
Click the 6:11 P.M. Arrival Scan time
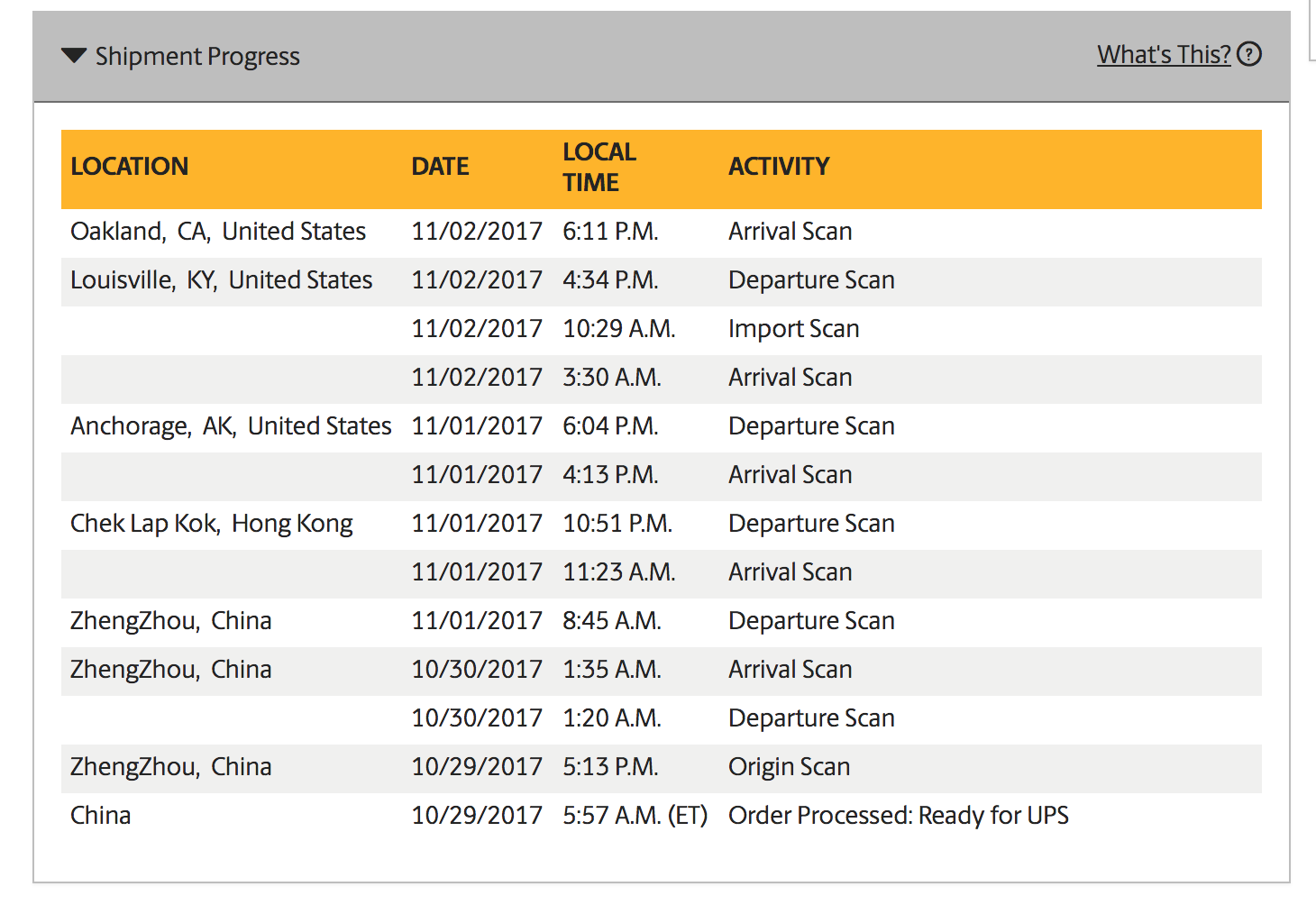pyautogui.click(x=610, y=232)
